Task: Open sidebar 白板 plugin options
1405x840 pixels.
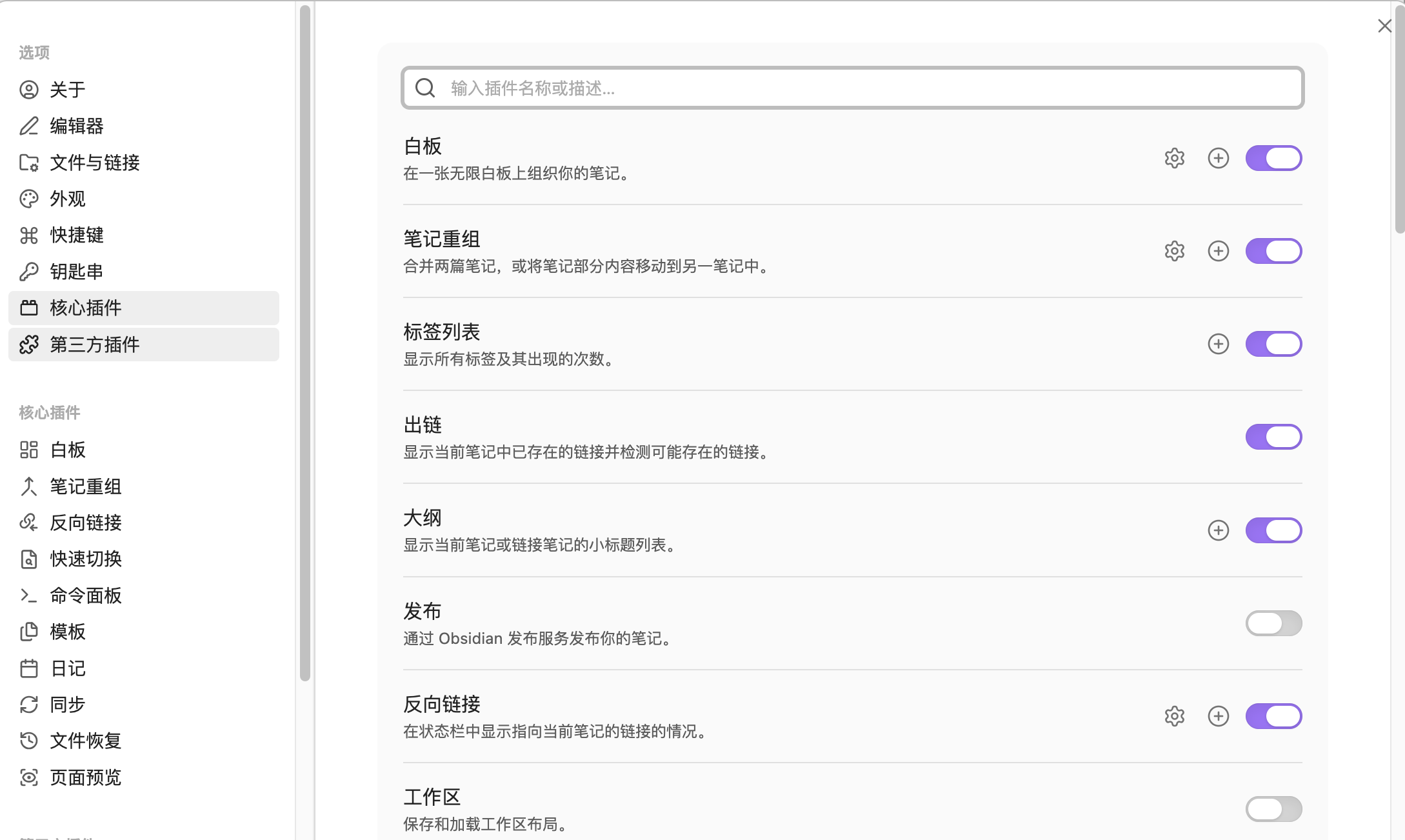Action: click(144, 450)
